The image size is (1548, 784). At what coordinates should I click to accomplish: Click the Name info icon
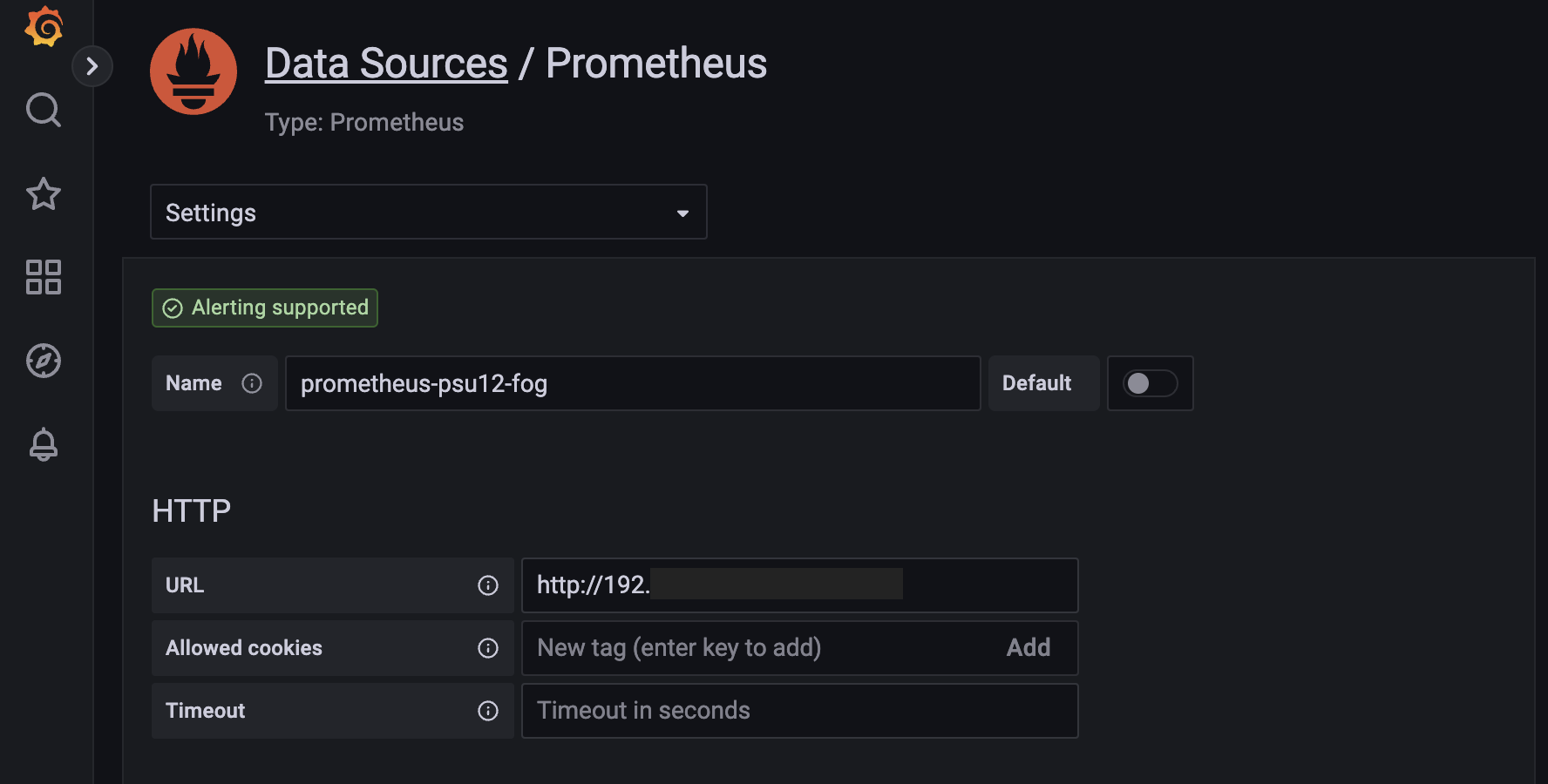tap(252, 383)
